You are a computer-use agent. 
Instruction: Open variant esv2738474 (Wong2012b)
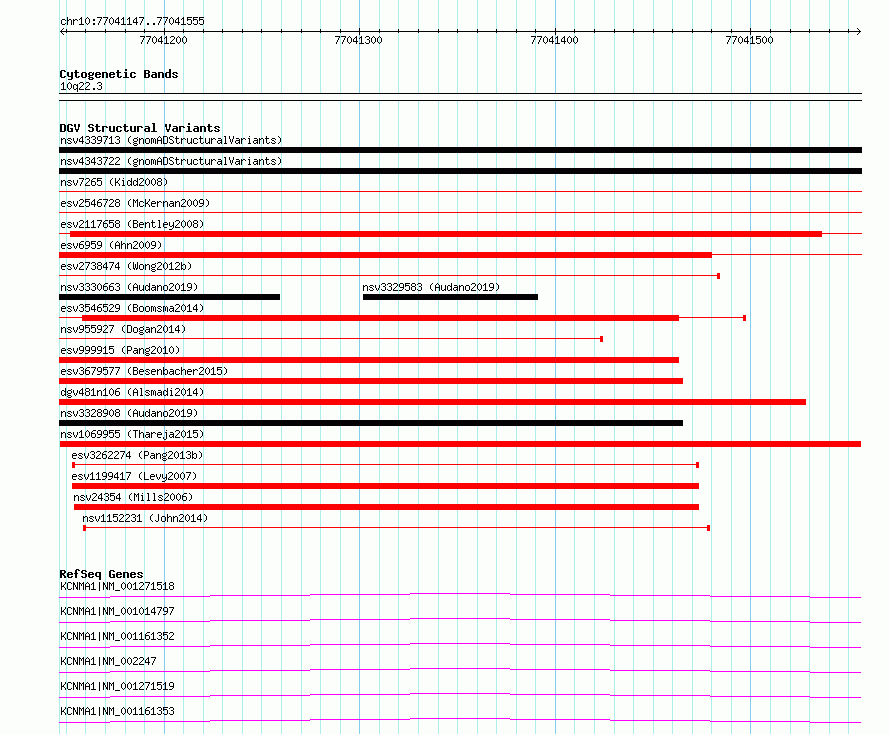click(126, 266)
